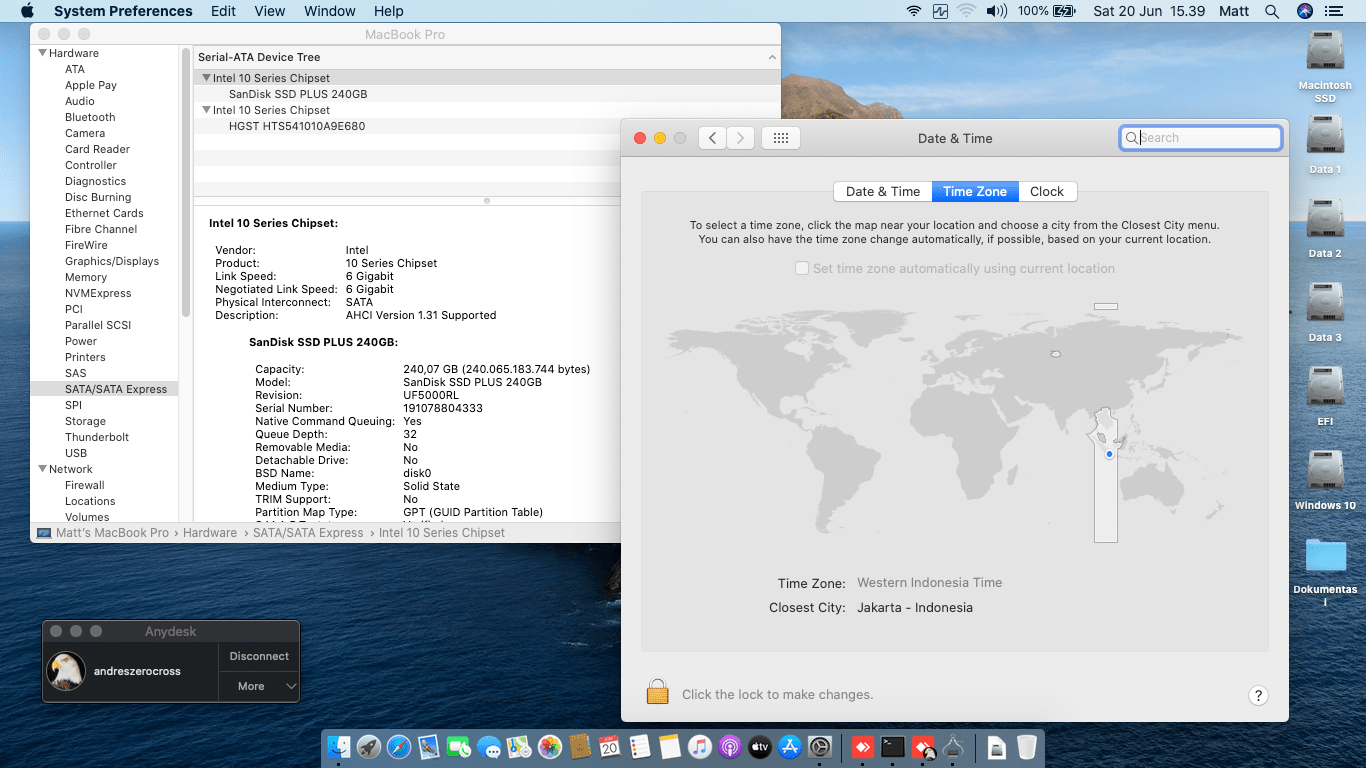This screenshot has width=1366, height=768.
Task: Select HGST HTS541010A9E680 drive in device tree
Action: (x=297, y=126)
